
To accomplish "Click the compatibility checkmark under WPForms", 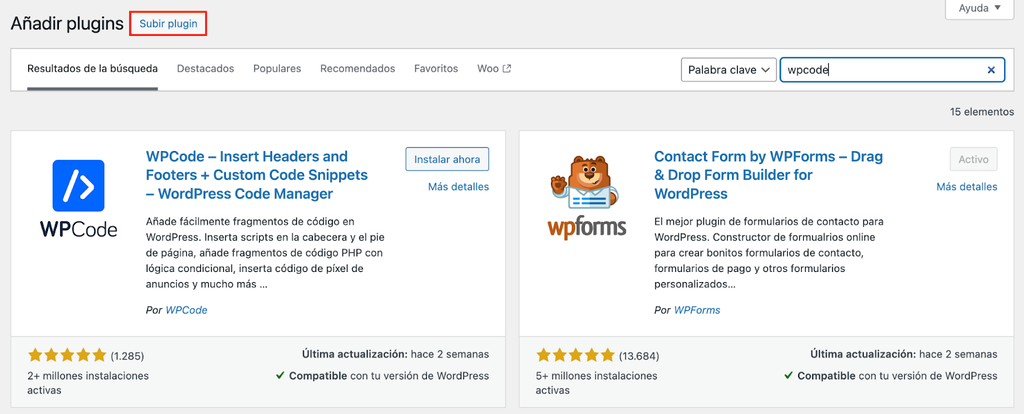I will [x=788, y=375].
